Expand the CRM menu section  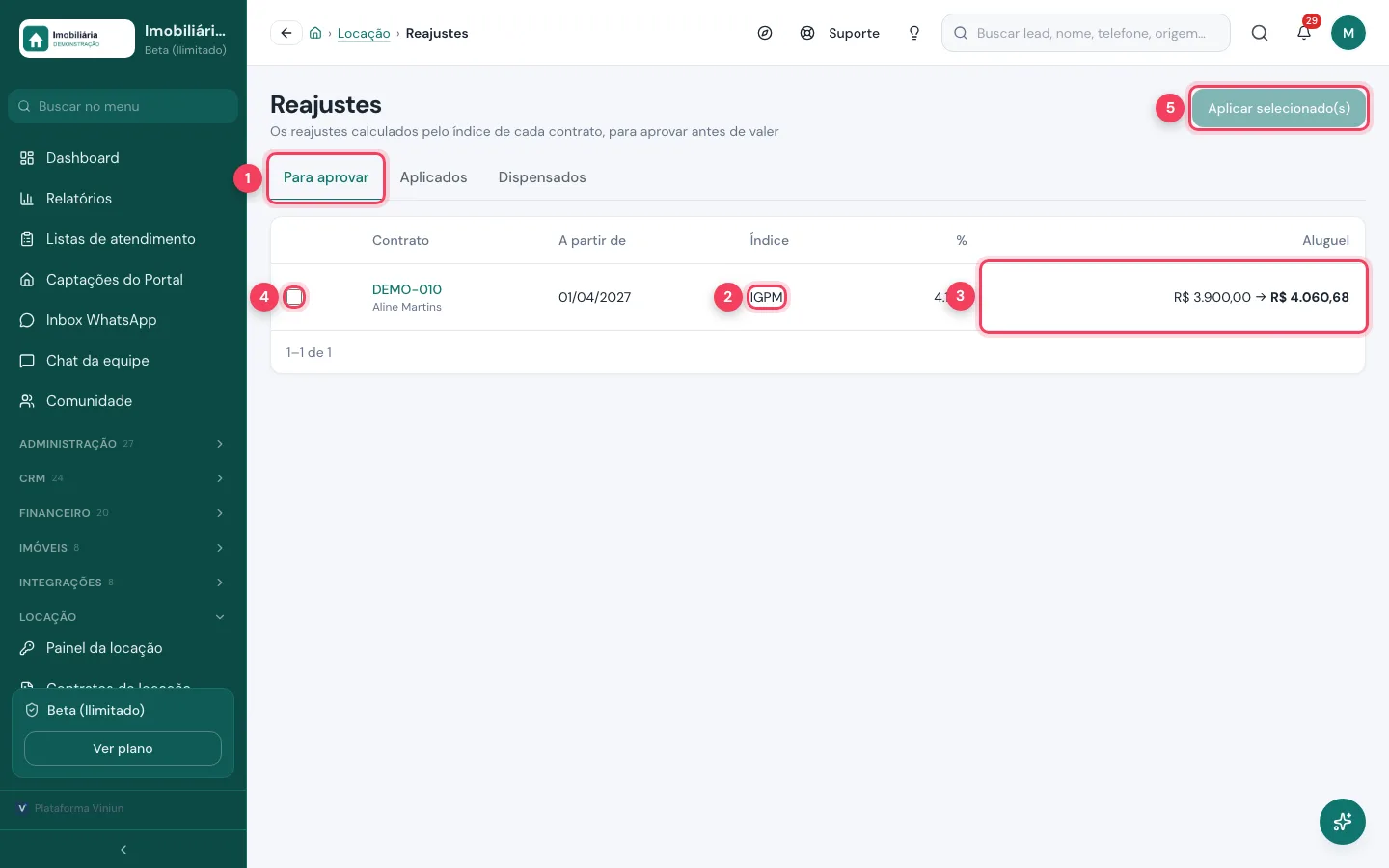[123, 478]
